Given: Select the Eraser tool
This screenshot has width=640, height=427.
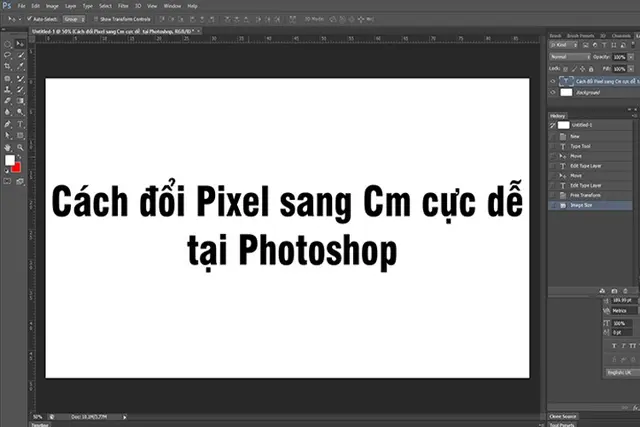Looking at the screenshot, I should pos(8,100).
